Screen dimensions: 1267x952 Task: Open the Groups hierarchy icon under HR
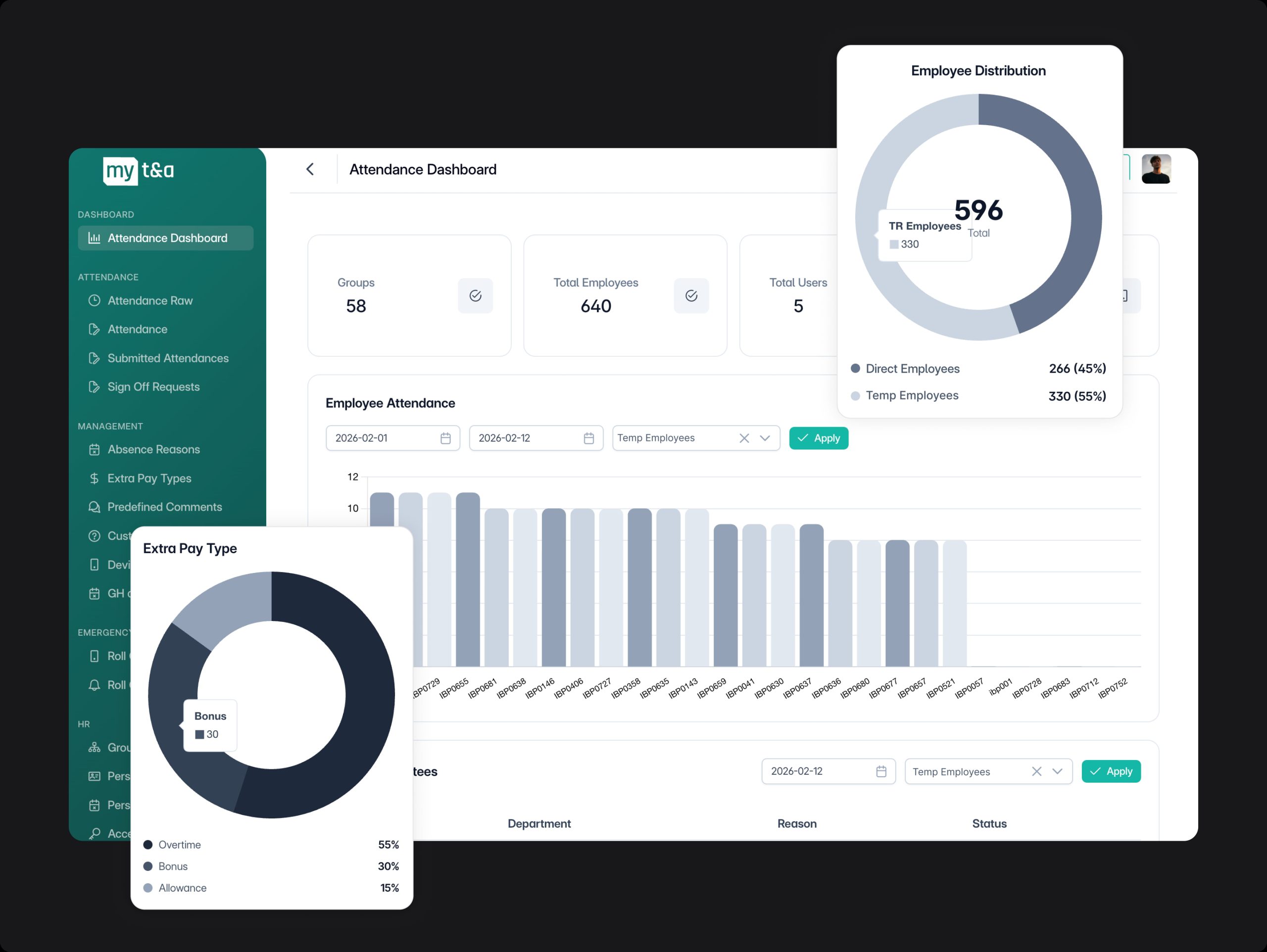pos(95,748)
